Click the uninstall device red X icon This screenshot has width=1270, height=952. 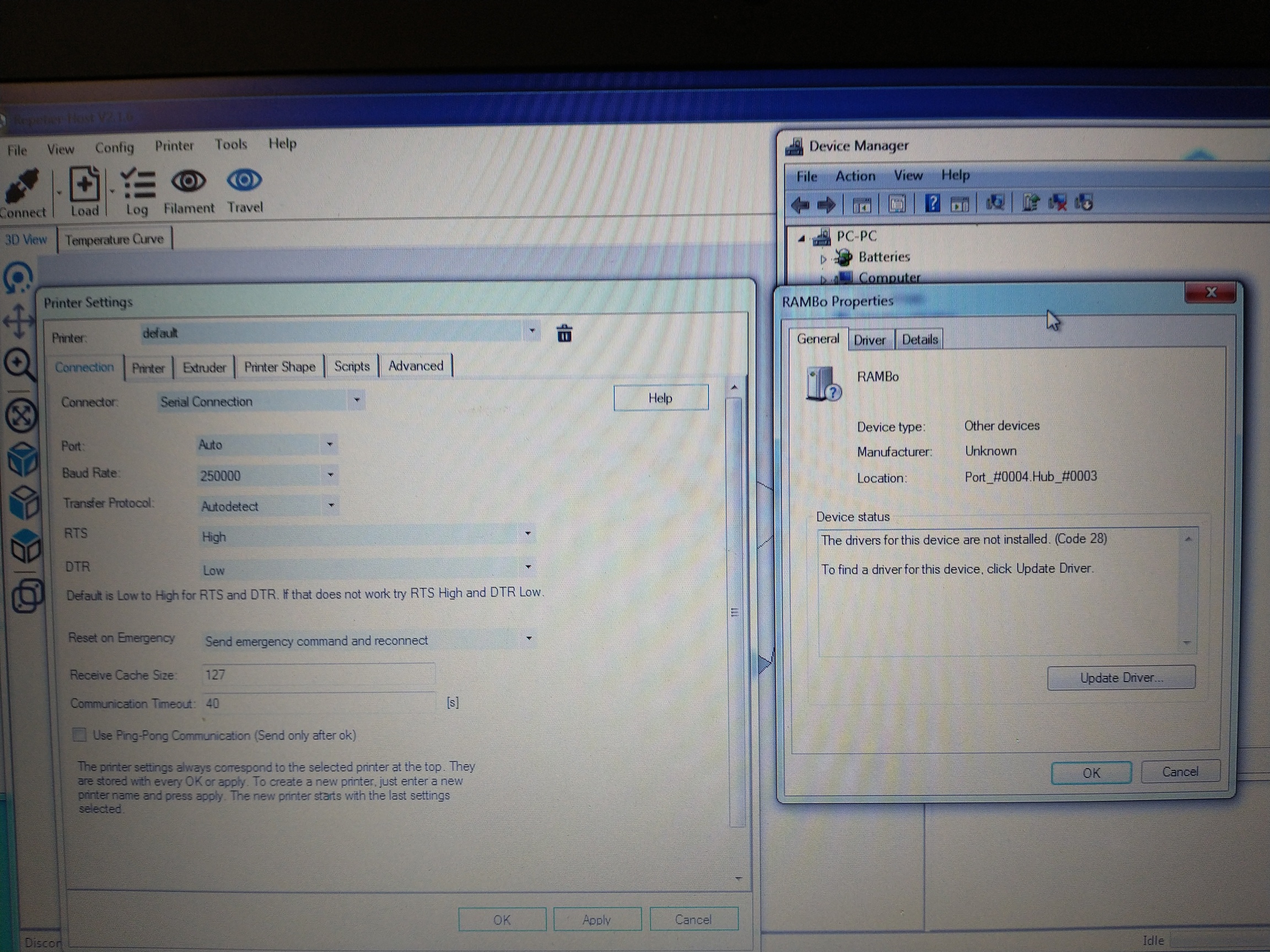point(1057,203)
